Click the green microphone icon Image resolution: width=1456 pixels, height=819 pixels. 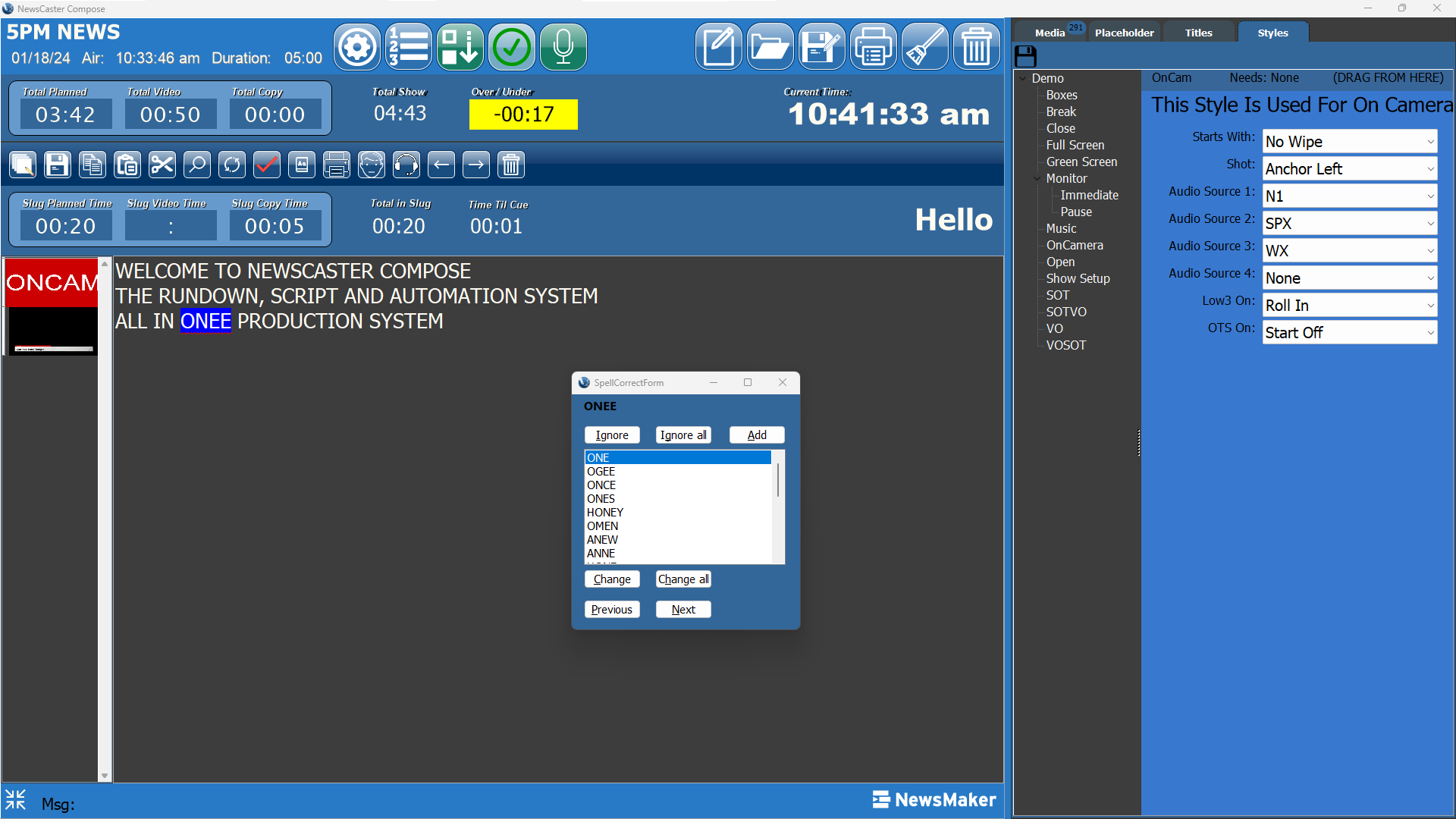563,47
